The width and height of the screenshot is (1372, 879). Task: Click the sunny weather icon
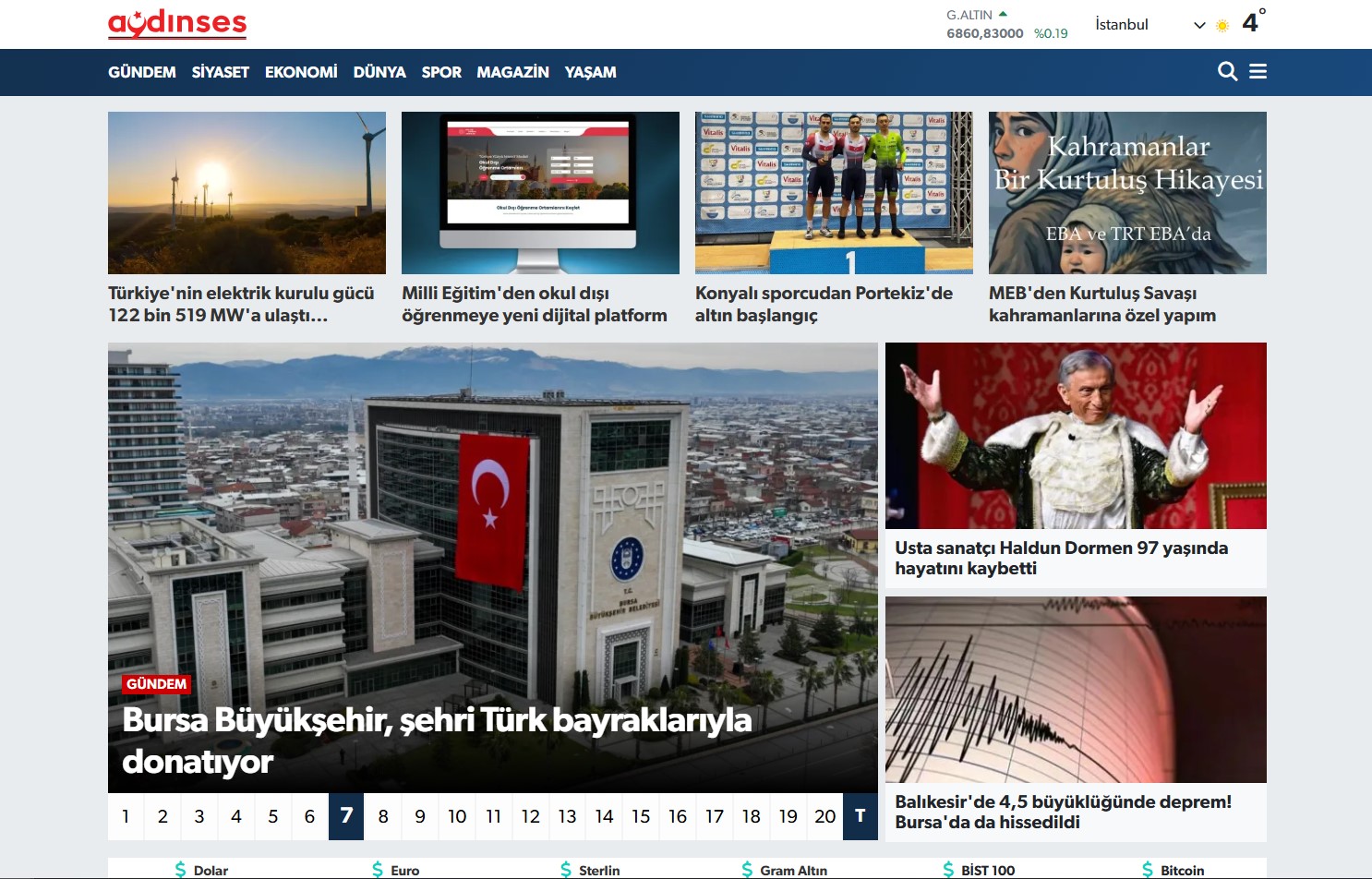[x=1222, y=26]
